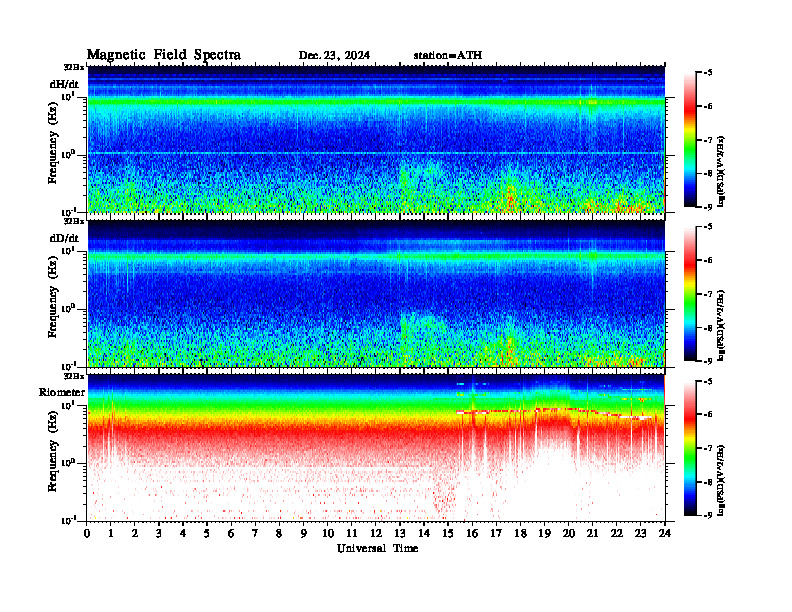Click the 10^0 frequency tick of the dD/dt panel

point(68,308)
